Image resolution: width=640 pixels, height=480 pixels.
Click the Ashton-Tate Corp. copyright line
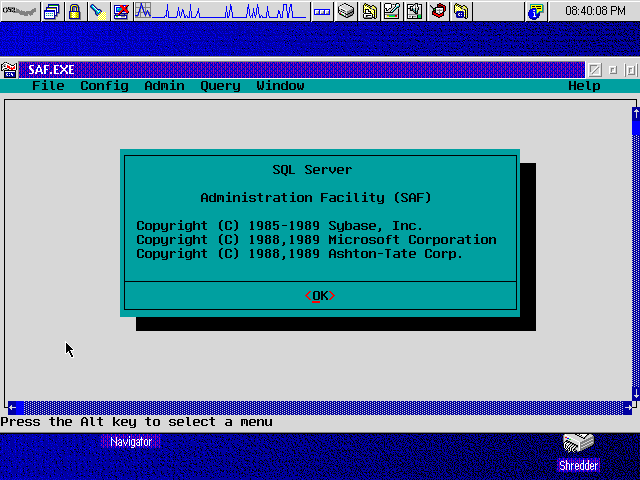pyautogui.click(x=300, y=253)
